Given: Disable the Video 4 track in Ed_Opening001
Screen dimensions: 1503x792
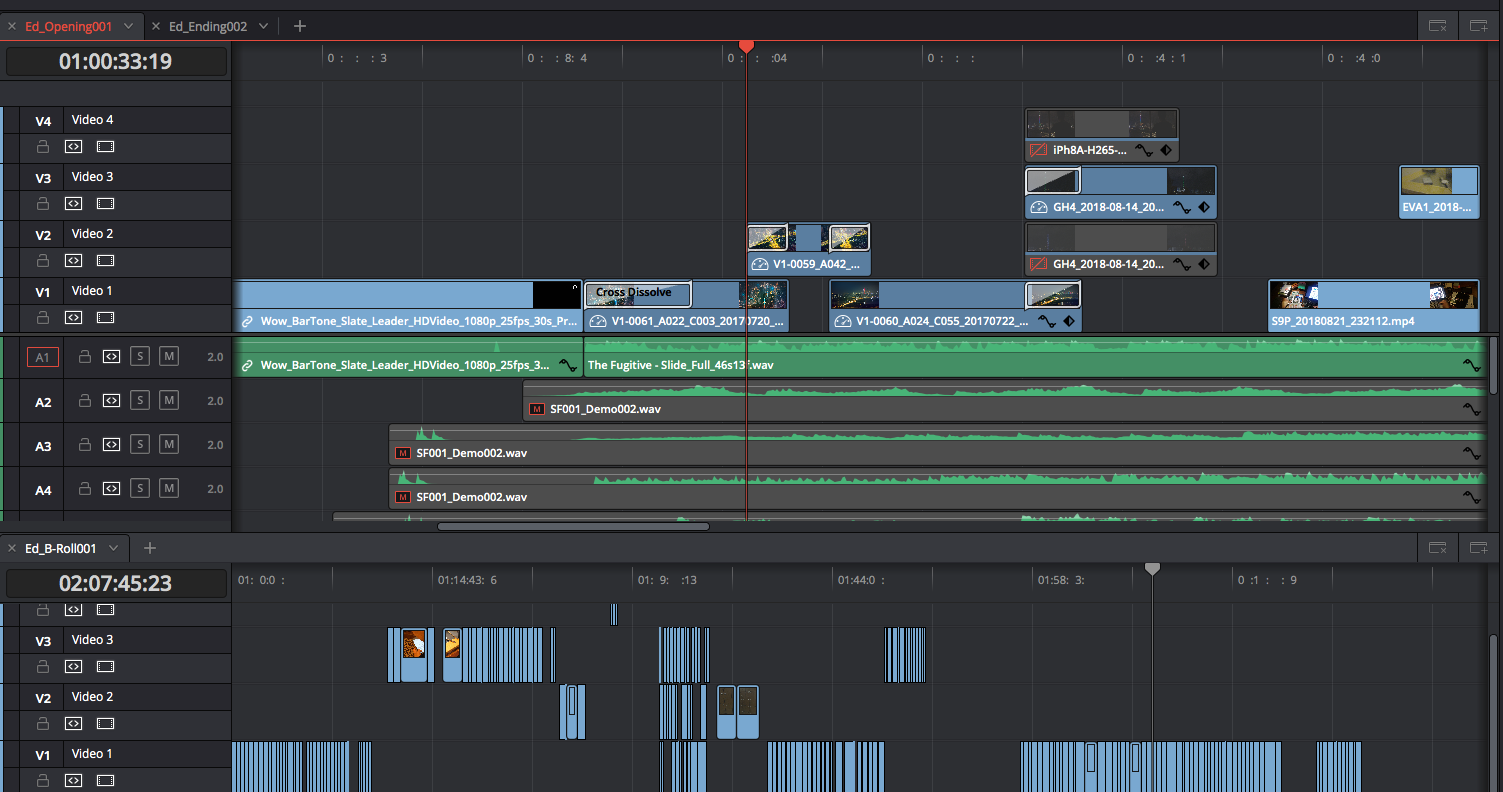Looking at the screenshot, I should point(105,147).
